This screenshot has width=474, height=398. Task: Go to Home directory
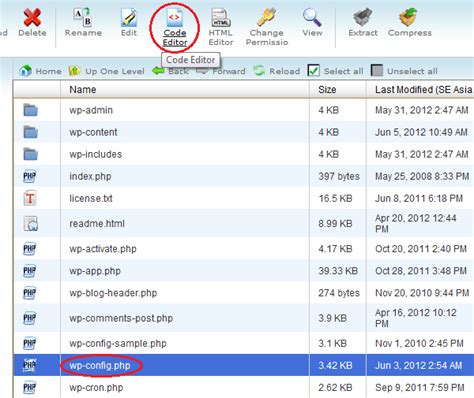pos(40,71)
